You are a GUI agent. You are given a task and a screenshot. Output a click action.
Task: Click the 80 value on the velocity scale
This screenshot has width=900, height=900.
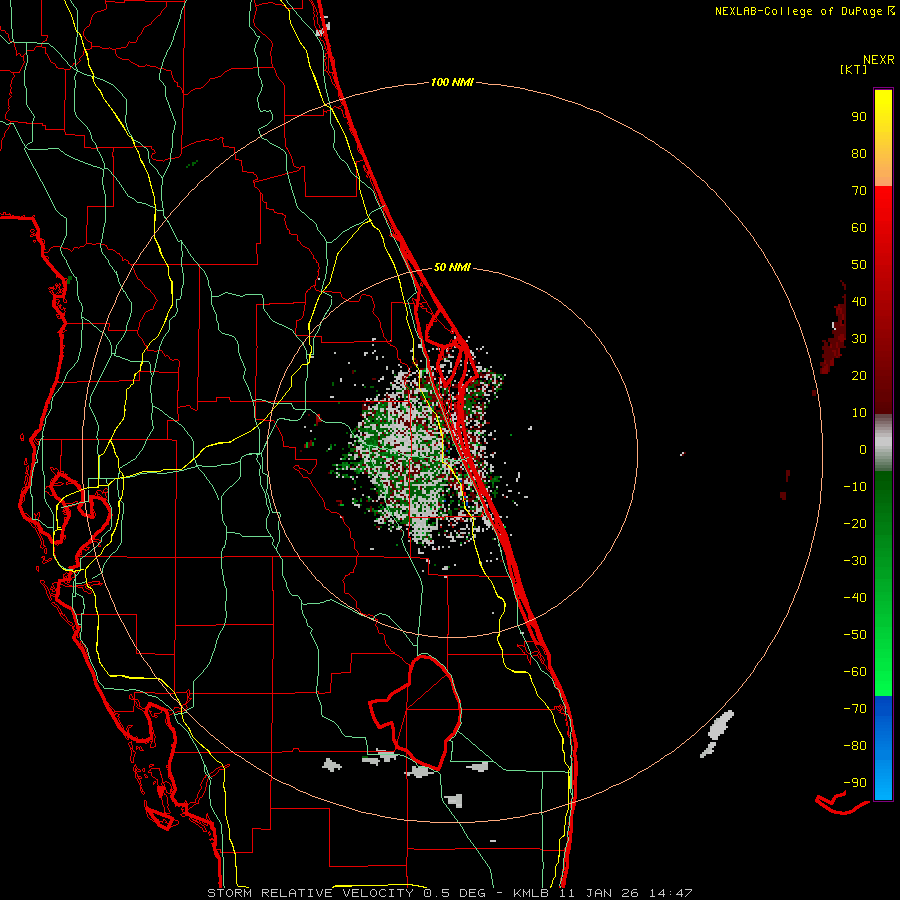click(859, 153)
